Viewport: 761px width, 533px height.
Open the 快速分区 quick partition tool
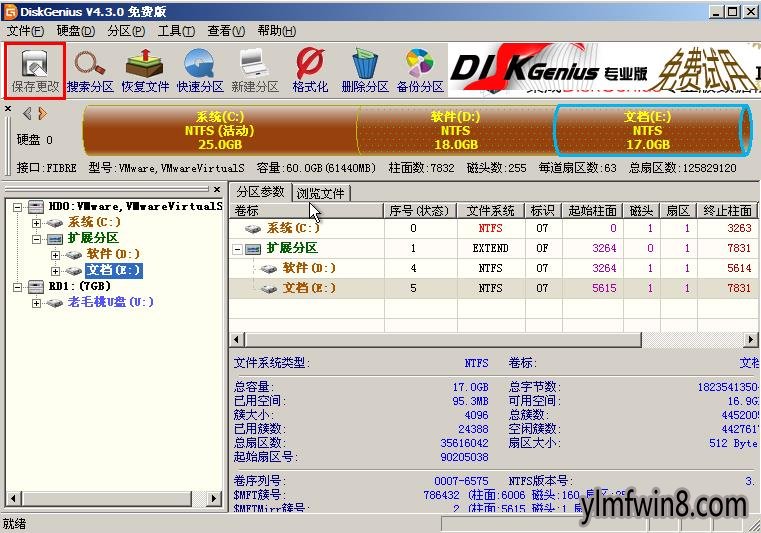tap(200, 71)
